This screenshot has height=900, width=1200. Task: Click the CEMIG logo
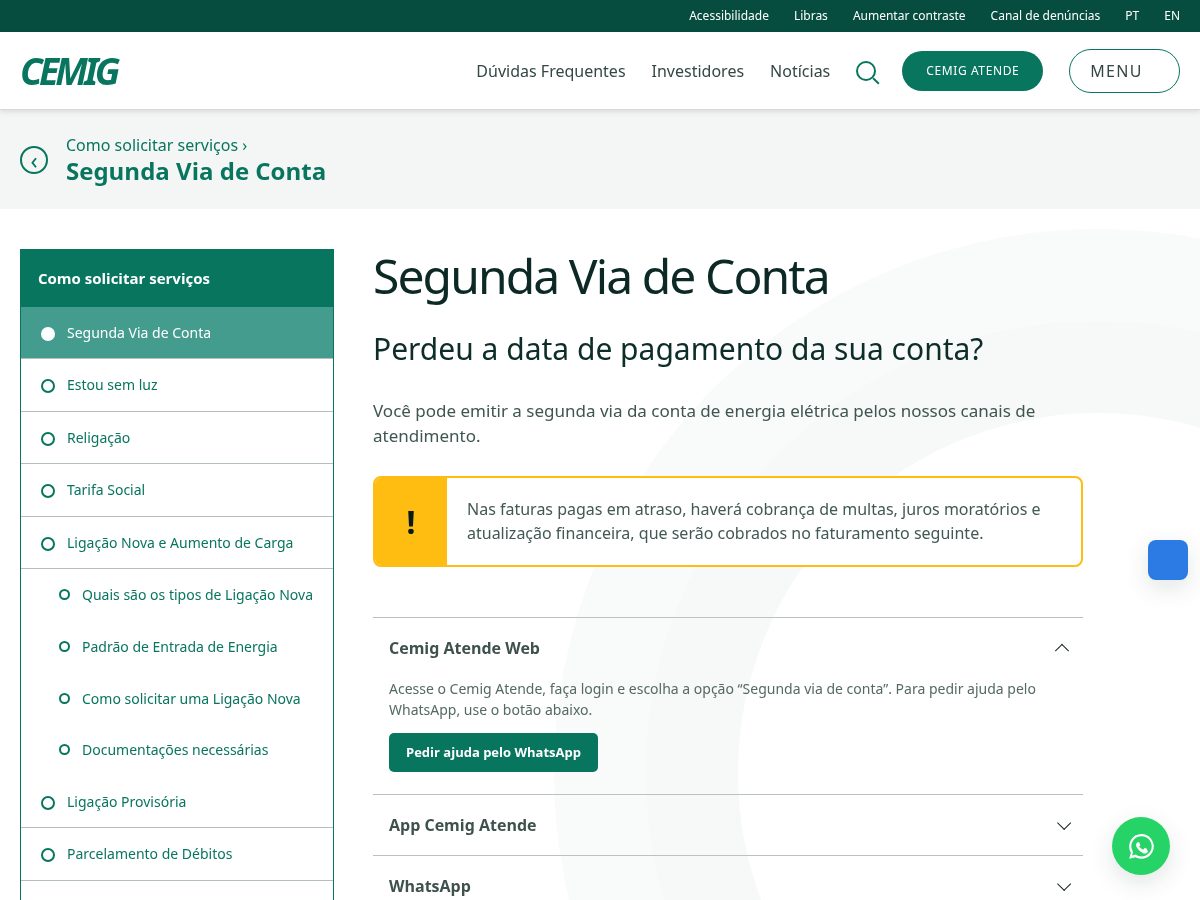(x=70, y=71)
